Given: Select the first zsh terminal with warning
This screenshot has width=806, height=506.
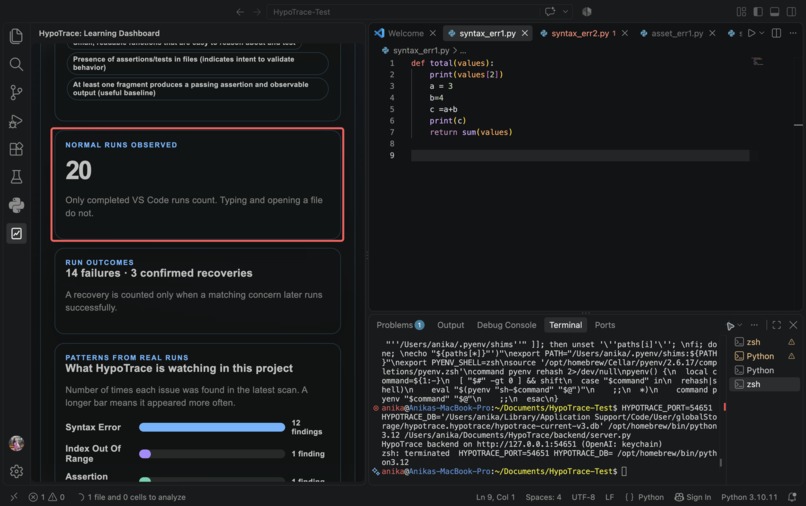Looking at the screenshot, I should point(764,342).
